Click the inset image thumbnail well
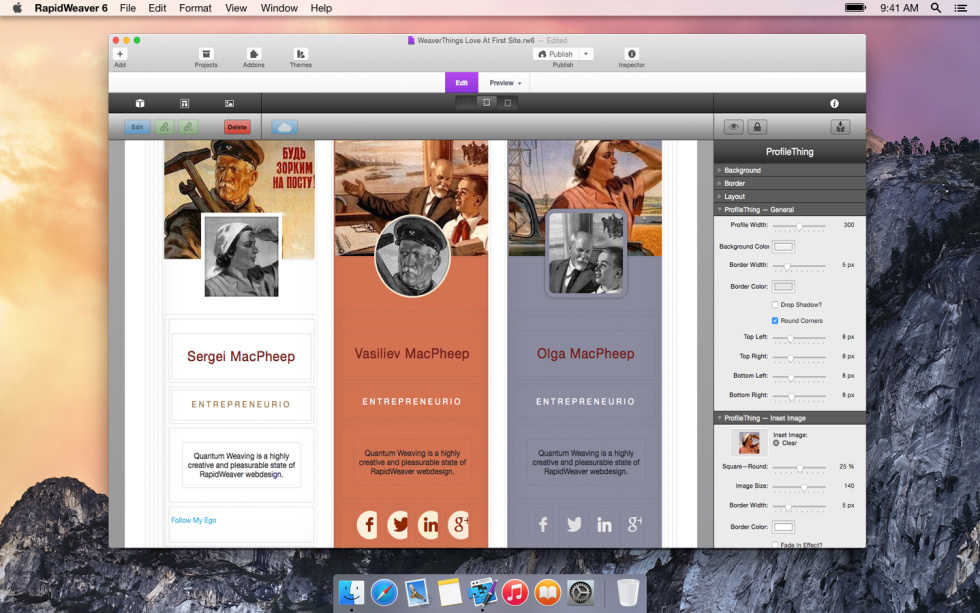 point(749,442)
